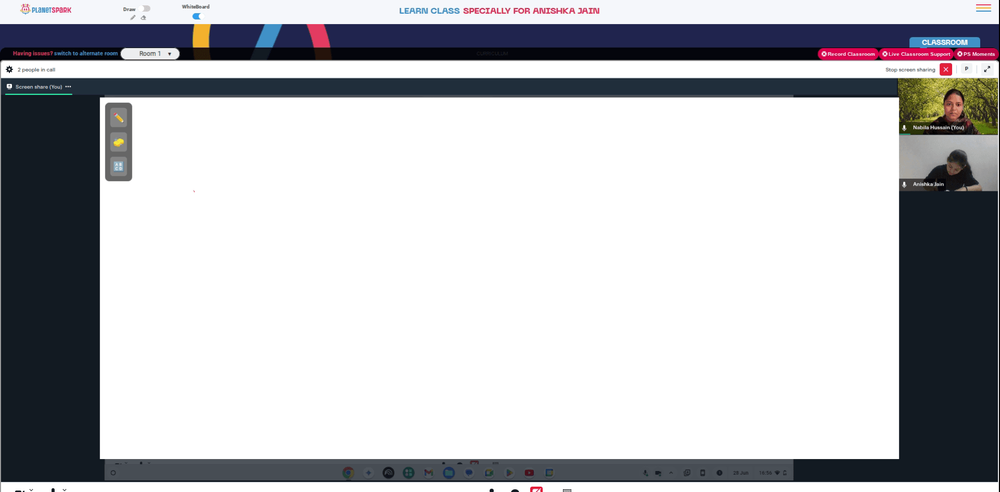The image size is (1000, 492).
Task: Open call settings gear icon
Action: tap(9, 70)
